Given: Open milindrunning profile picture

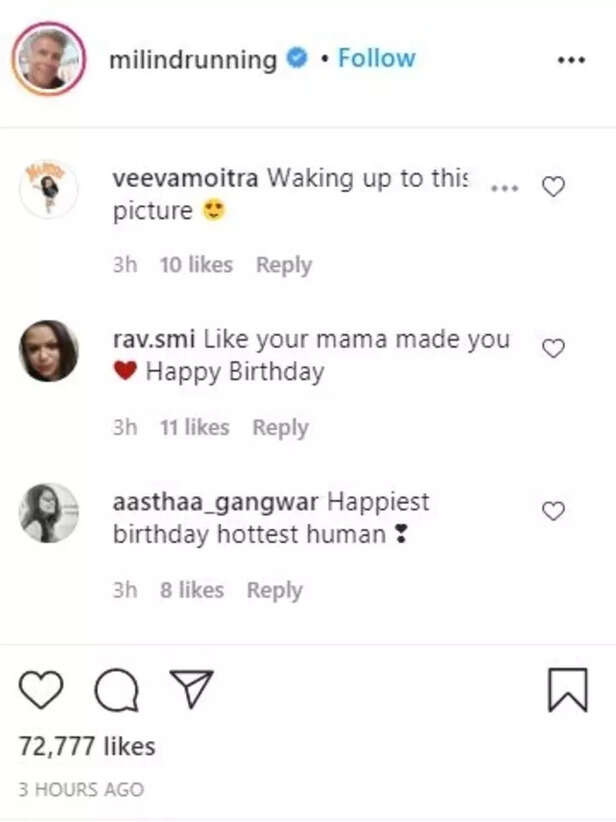Looking at the screenshot, I should click(x=46, y=58).
